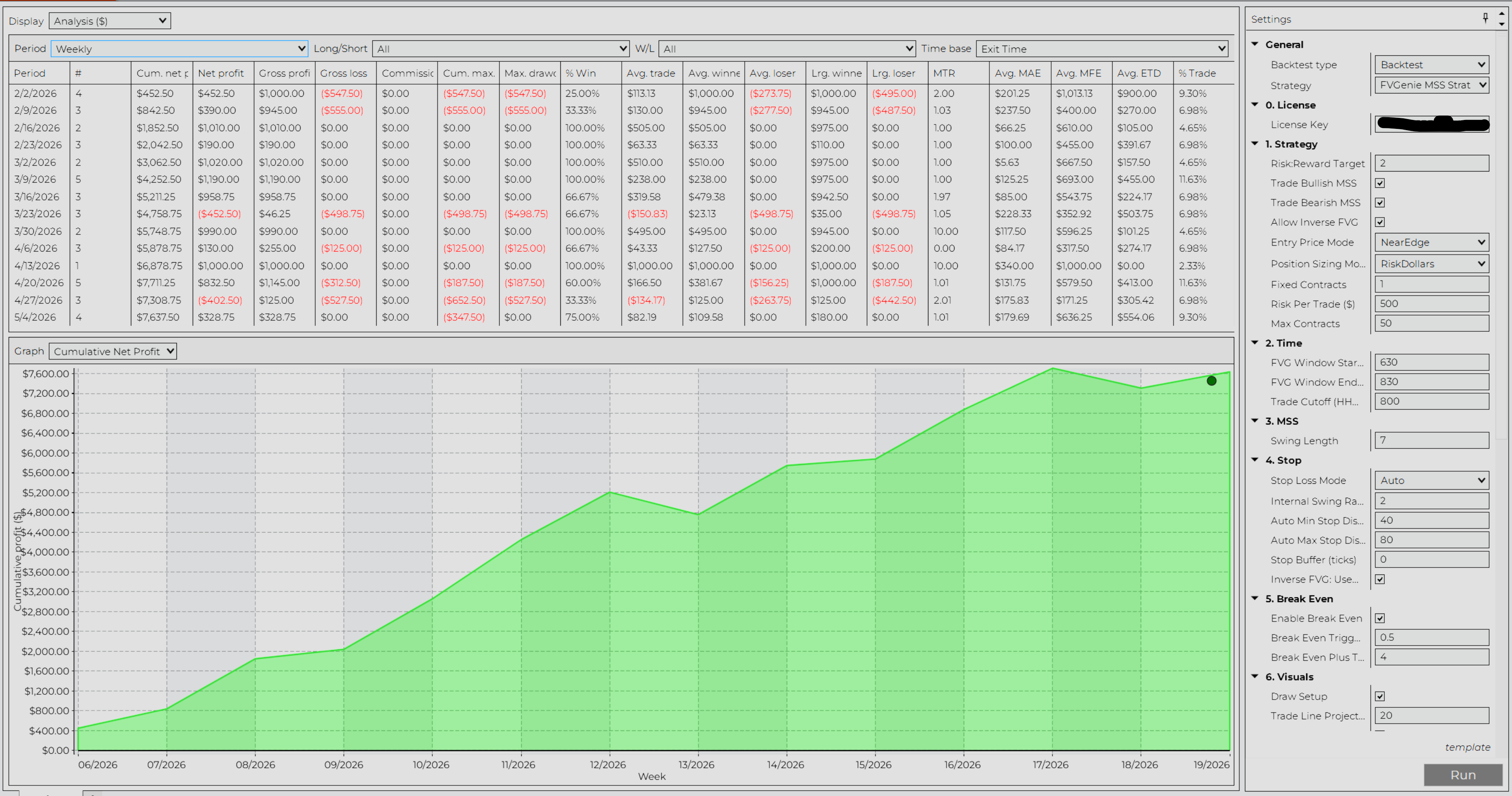Image resolution: width=1512 pixels, height=796 pixels.
Task: Toggle the Trade Bullish MSS checkbox
Action: point(1380,183)
